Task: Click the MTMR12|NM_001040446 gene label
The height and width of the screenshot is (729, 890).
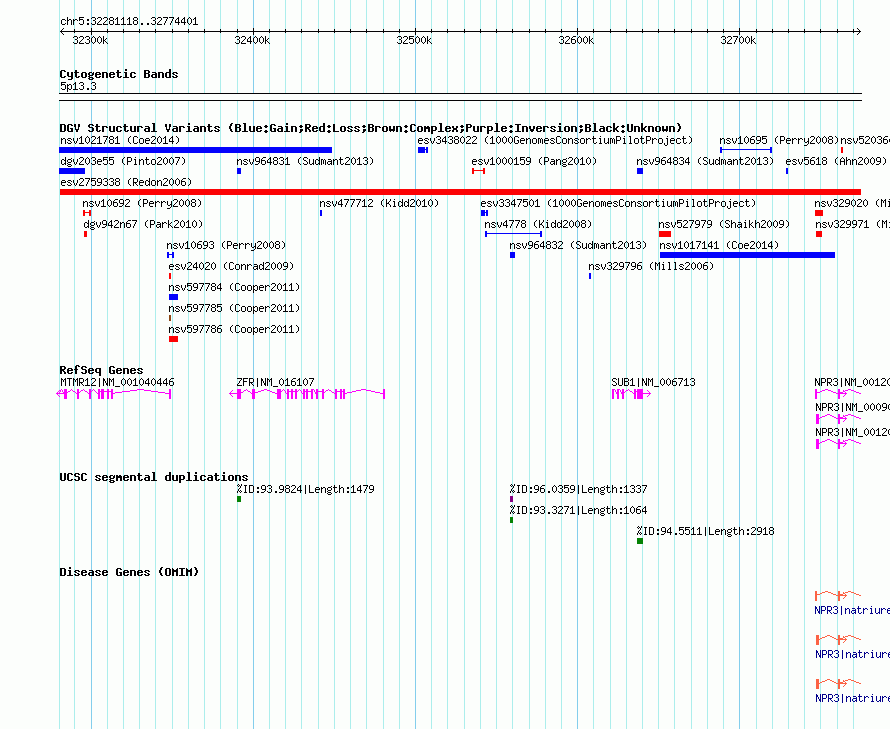Action: click(117, 382)
